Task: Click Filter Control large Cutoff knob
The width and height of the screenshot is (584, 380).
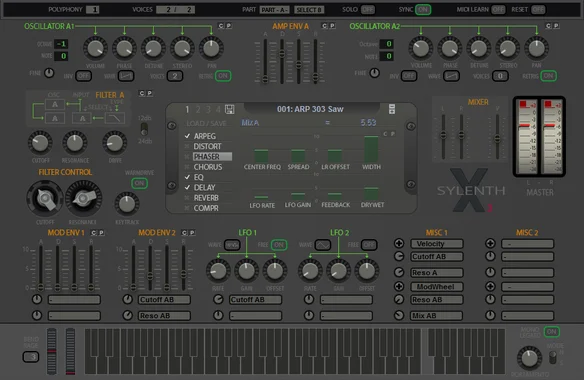Action: 45,199
